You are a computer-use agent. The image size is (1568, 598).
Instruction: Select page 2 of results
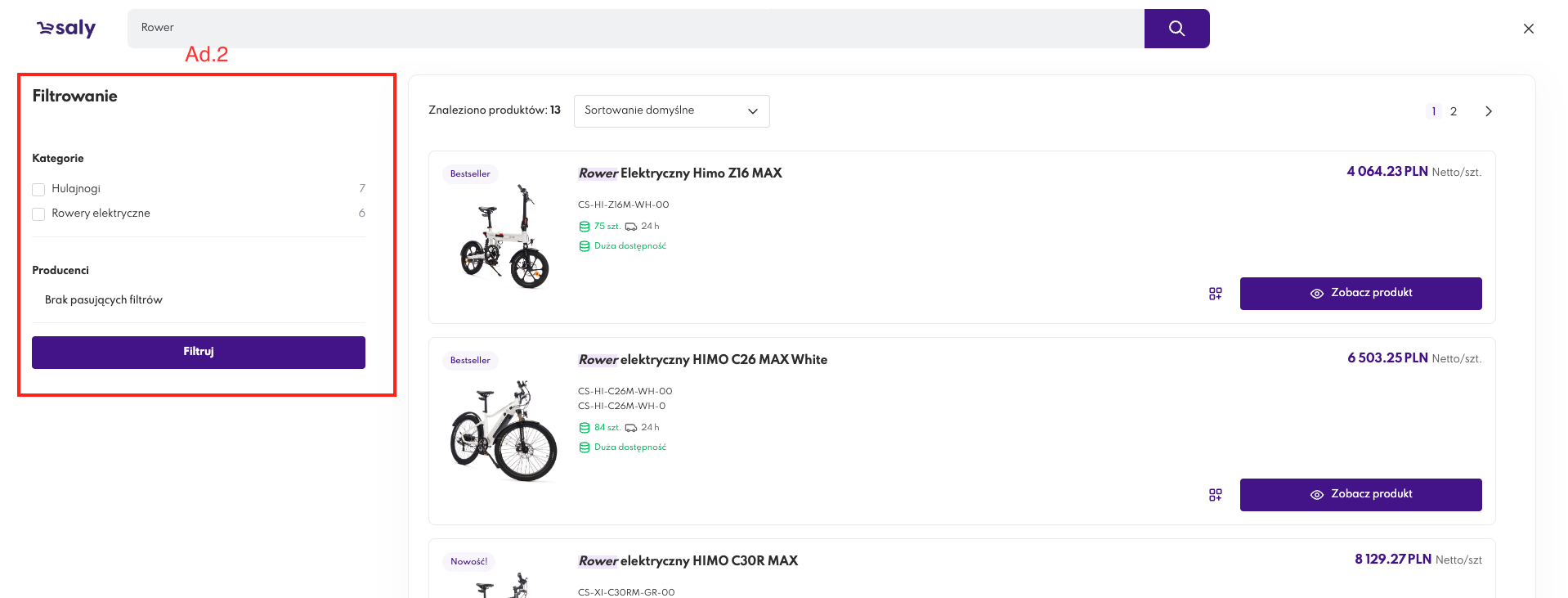point(1453,111)
